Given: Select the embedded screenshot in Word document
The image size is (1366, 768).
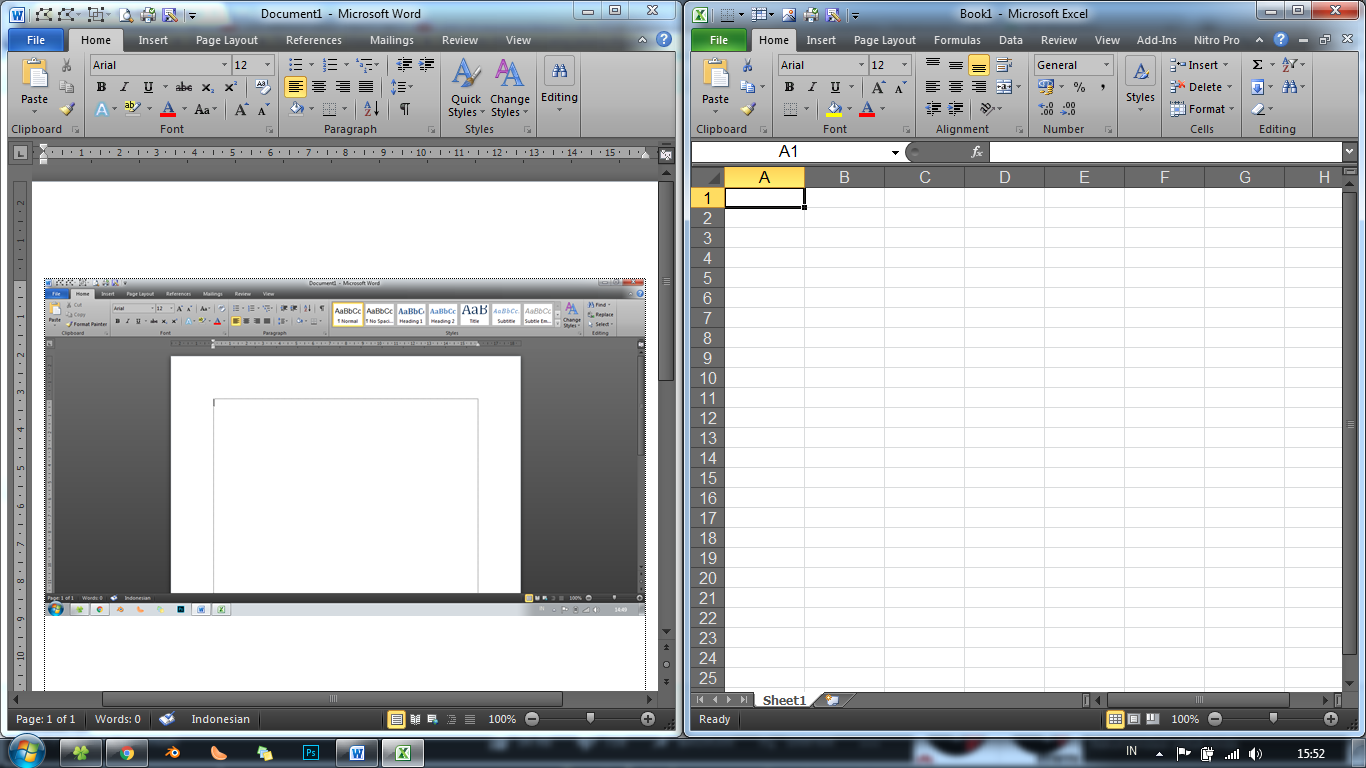Looking at the screenshot, I should click(x=345, y=448).
